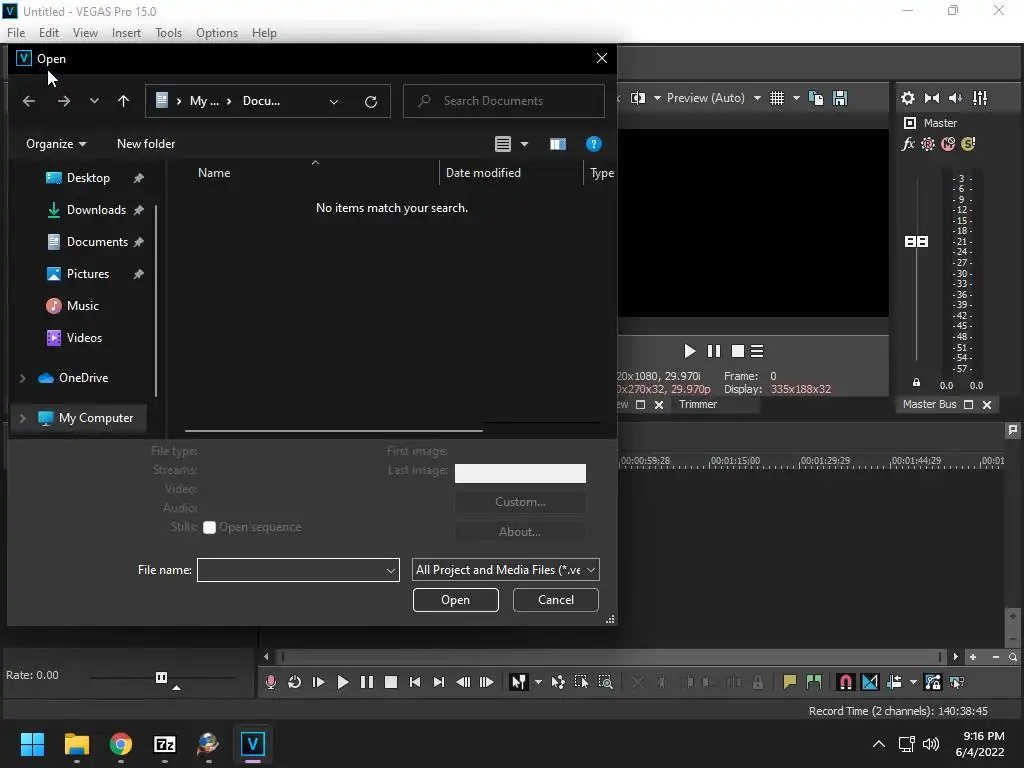This screenshot has height=768, width=1024.
Task: Toggle Automatic Crossfades
Action: [x=870, y=682]
